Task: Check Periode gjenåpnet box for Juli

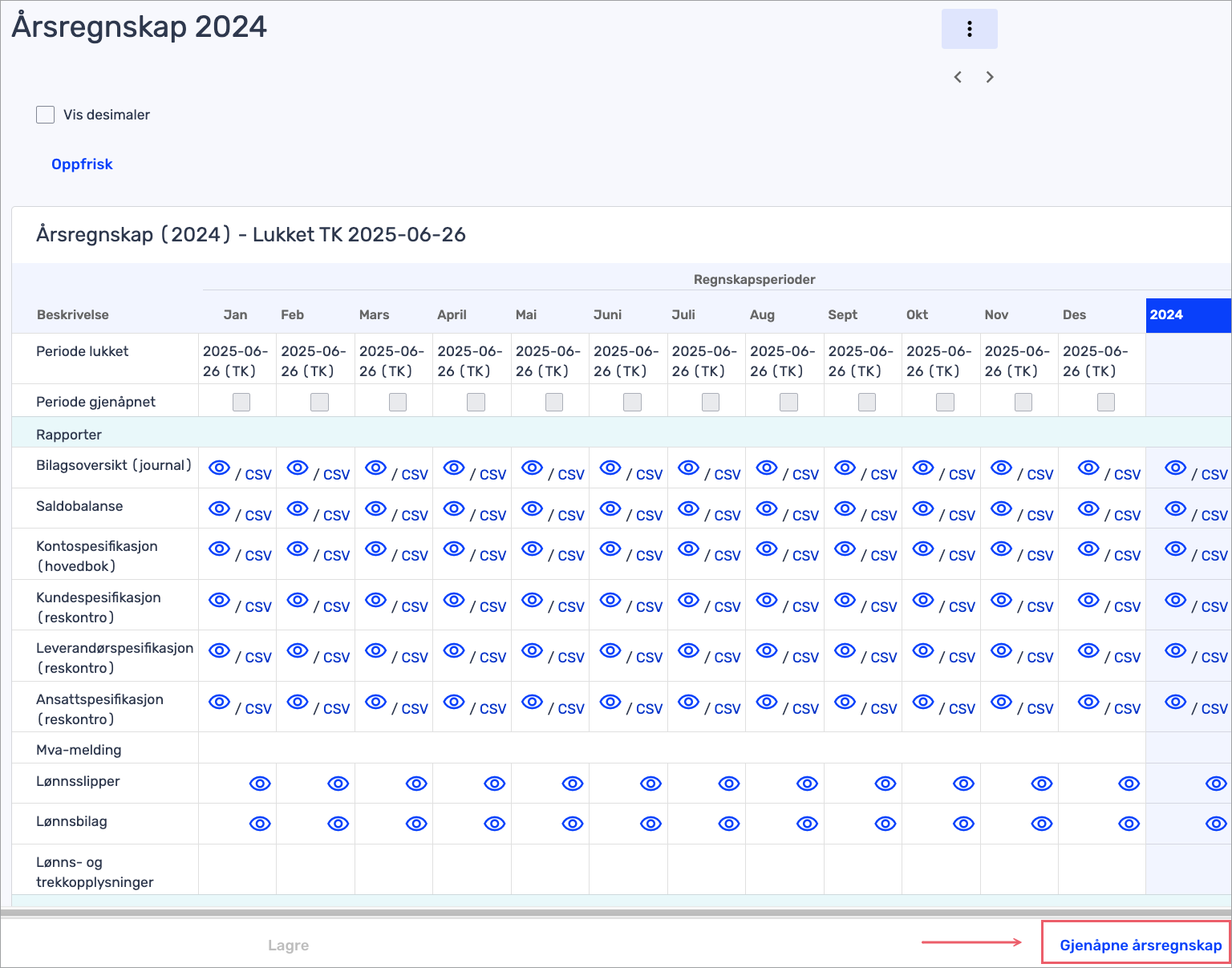Action: [x=711, y=402]
